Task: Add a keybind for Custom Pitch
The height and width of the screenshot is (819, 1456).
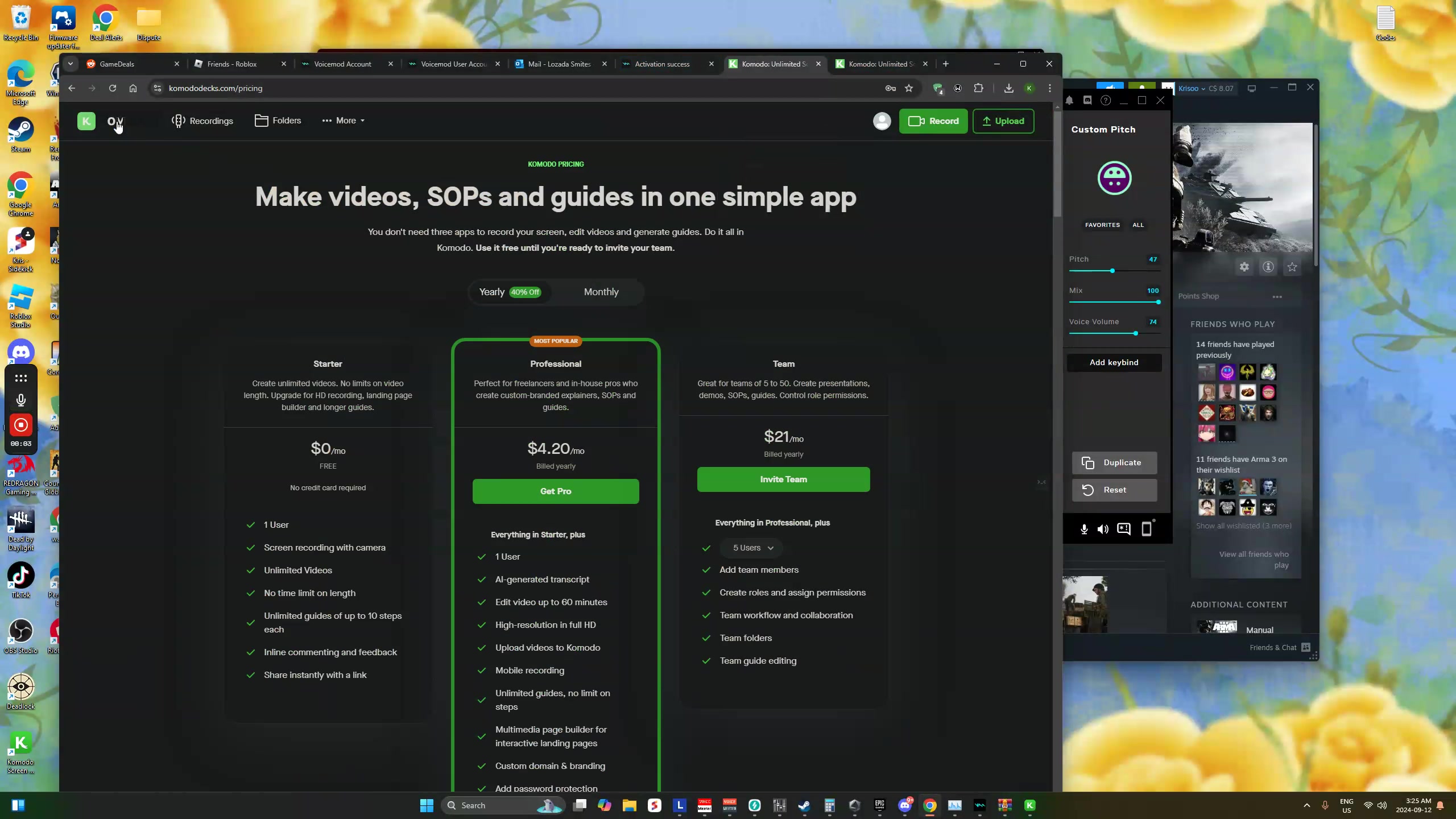Action: point(1114,363)
